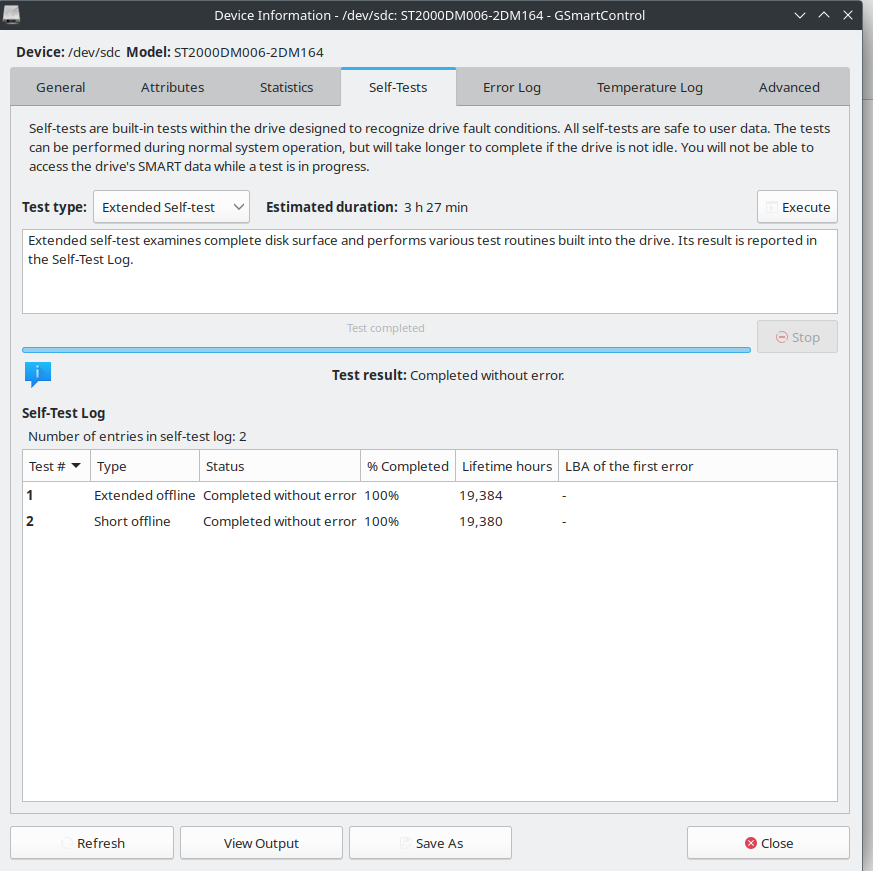Select the Short offline test row

point(430,521)
